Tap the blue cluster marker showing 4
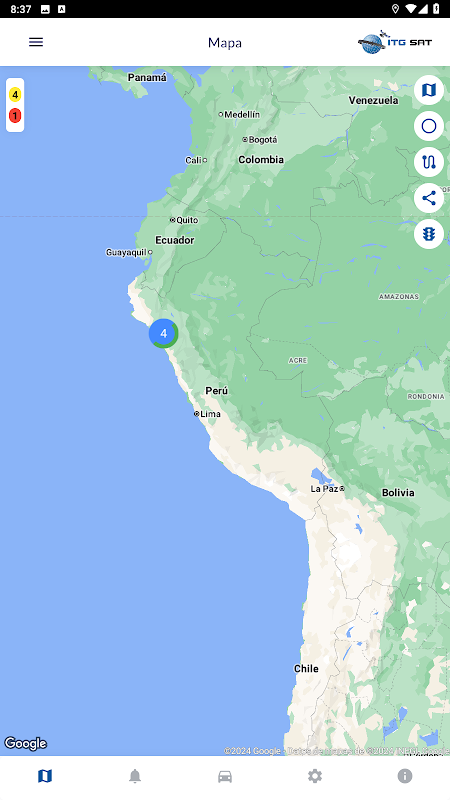The image size is (450, 800). [163, 333]
